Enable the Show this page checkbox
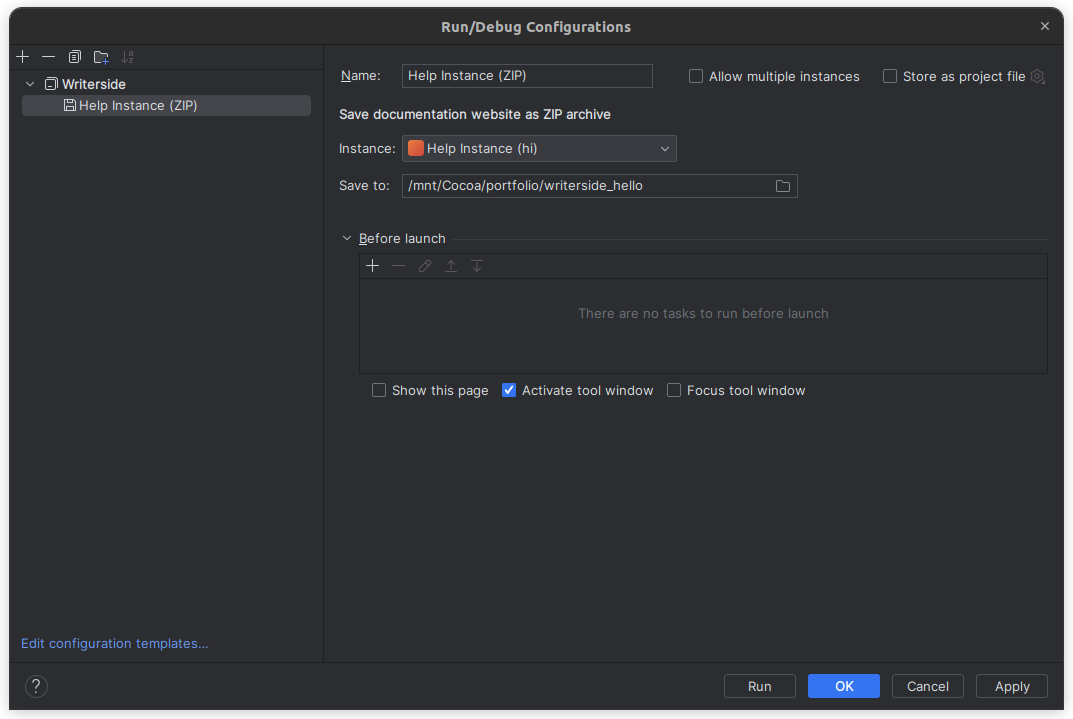This screenshot has width=1073, height=719. pos(379,391)
